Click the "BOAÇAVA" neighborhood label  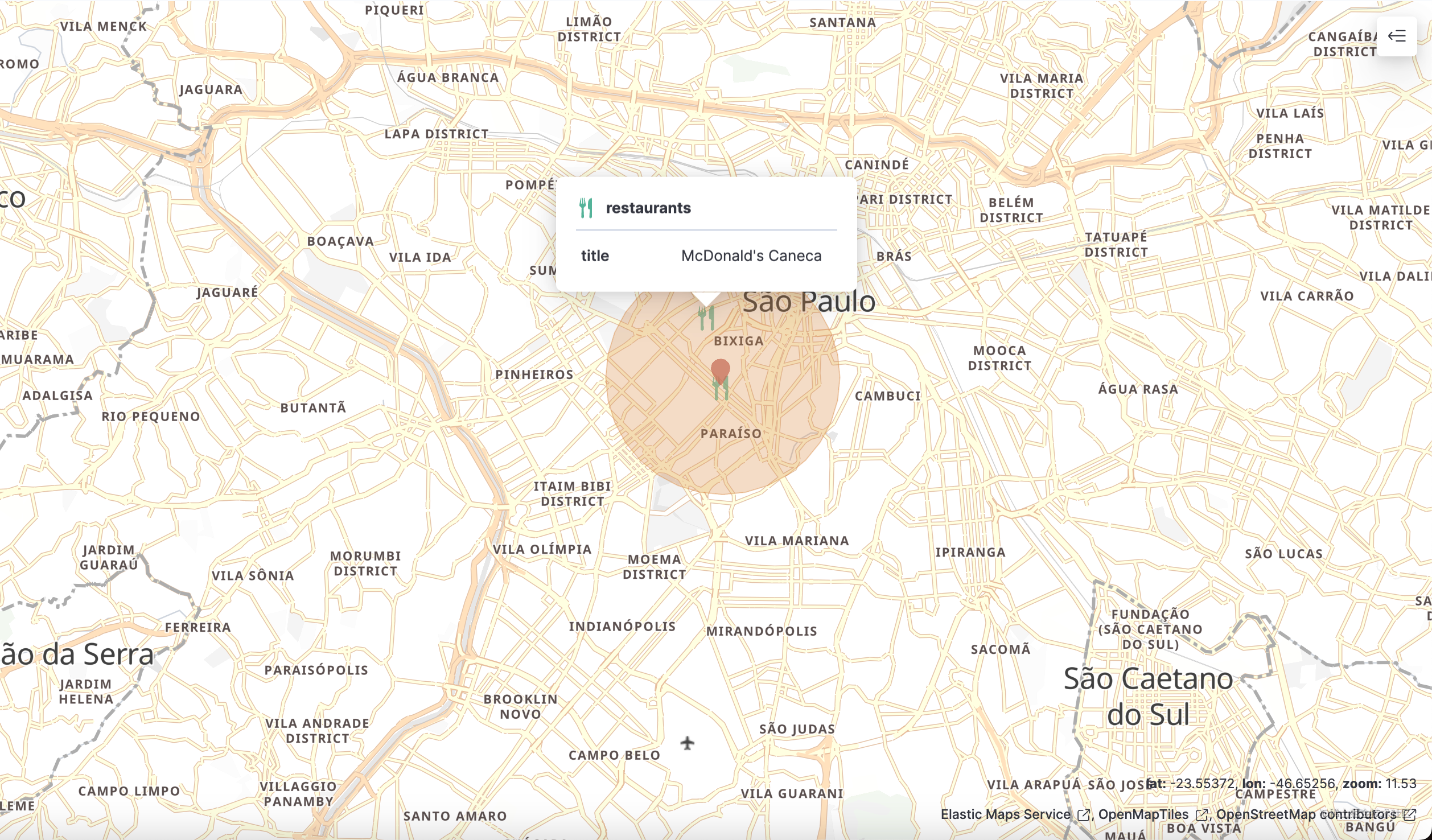pyautogui.click(x=341, y=241)
